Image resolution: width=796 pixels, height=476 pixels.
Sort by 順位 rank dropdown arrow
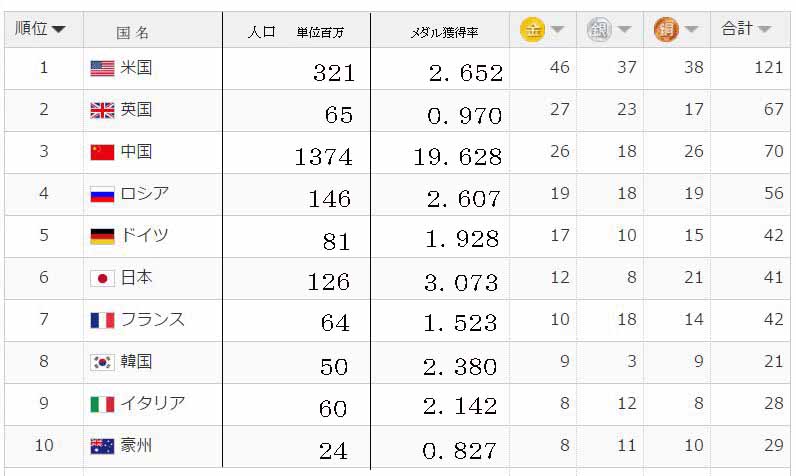tap(59, 30)
